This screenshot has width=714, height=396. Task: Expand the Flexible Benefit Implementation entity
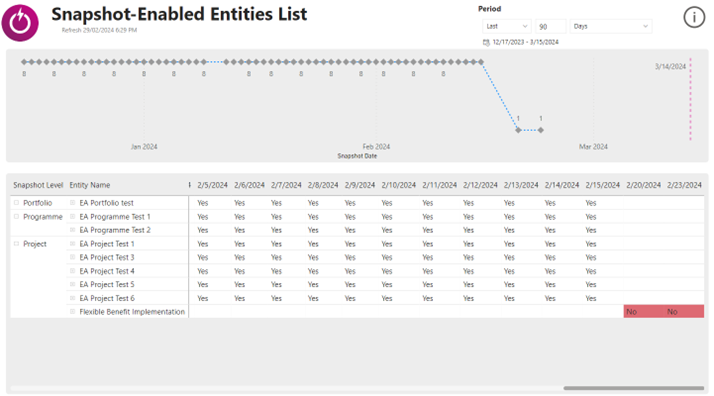[72, 312]
